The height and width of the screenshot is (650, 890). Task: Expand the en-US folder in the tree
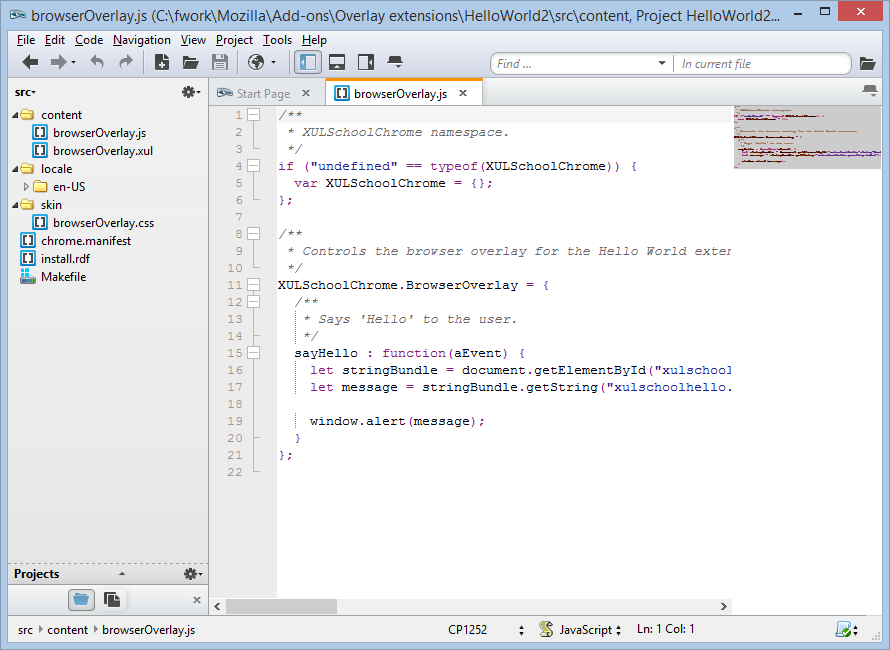pyautogui.click(x=27, y=187)
